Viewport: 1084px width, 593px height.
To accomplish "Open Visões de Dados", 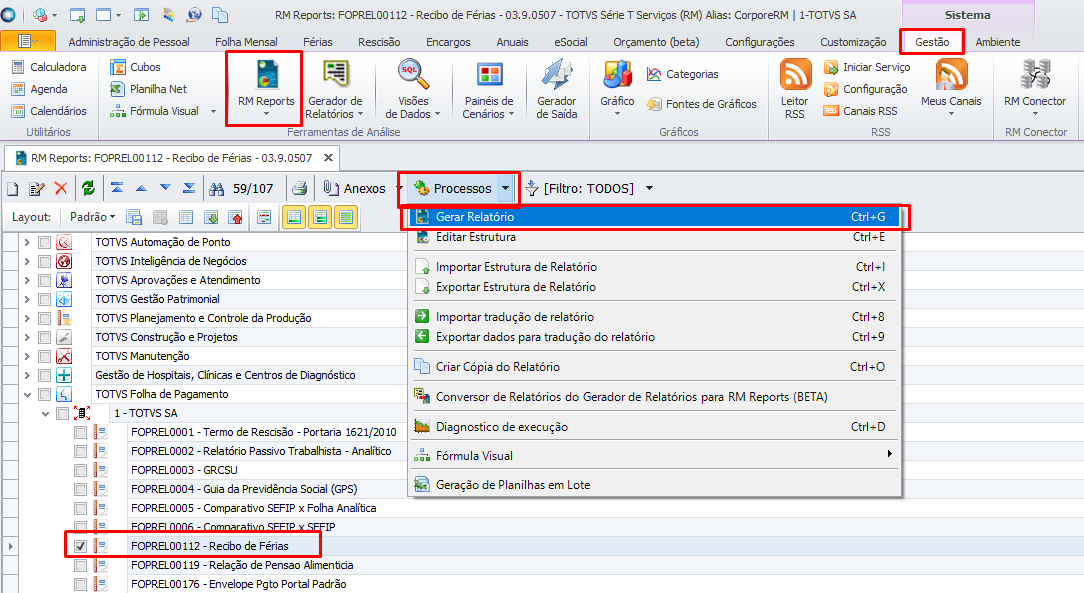I will pos(414,90).
